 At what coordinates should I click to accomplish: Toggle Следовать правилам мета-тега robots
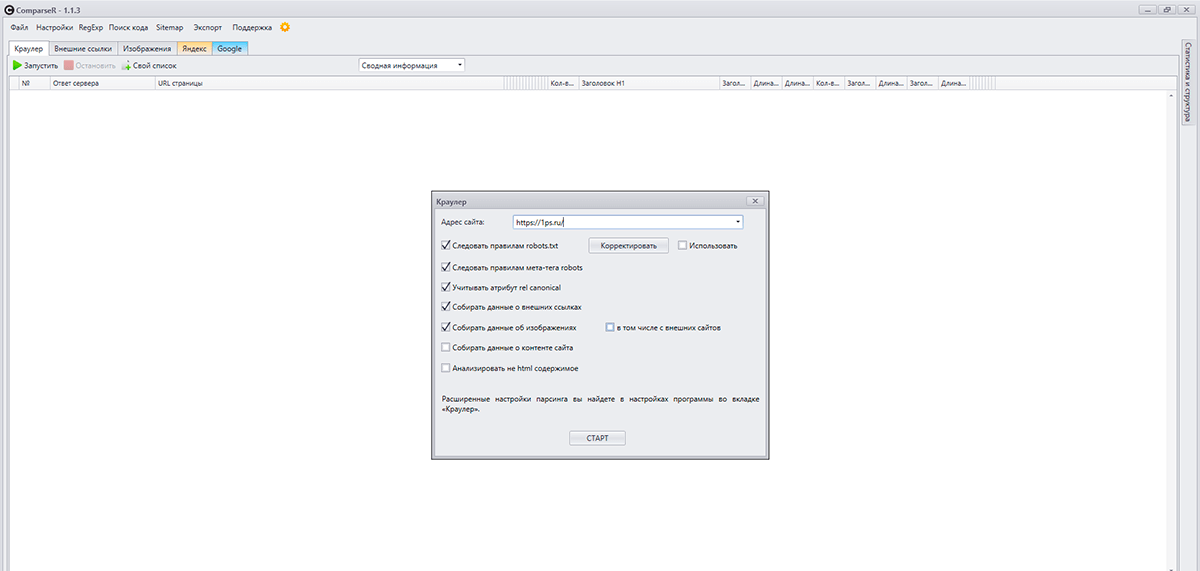(x=446, y=267)
